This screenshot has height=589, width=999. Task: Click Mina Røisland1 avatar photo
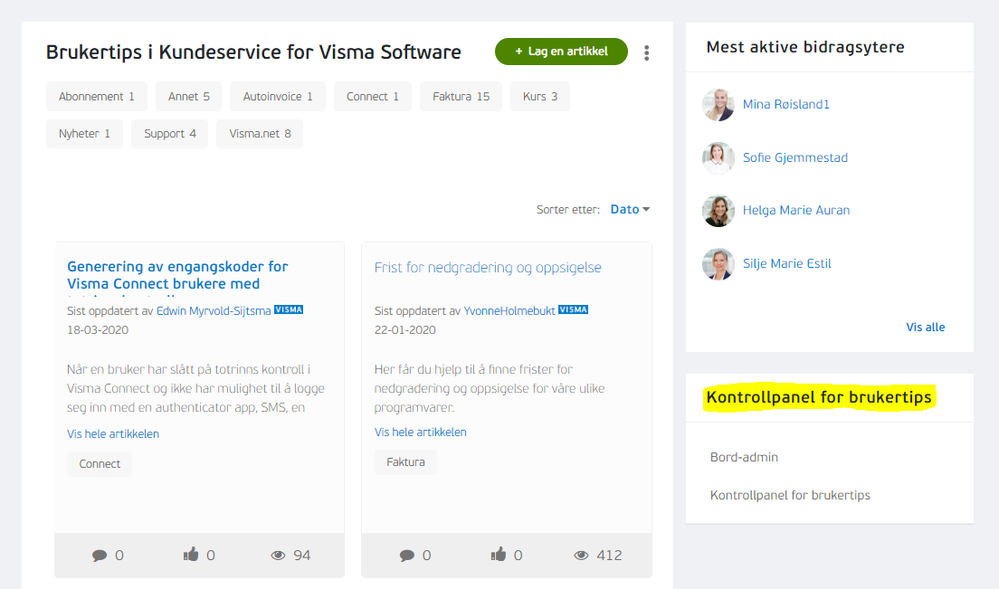click(x=718, y=105)
